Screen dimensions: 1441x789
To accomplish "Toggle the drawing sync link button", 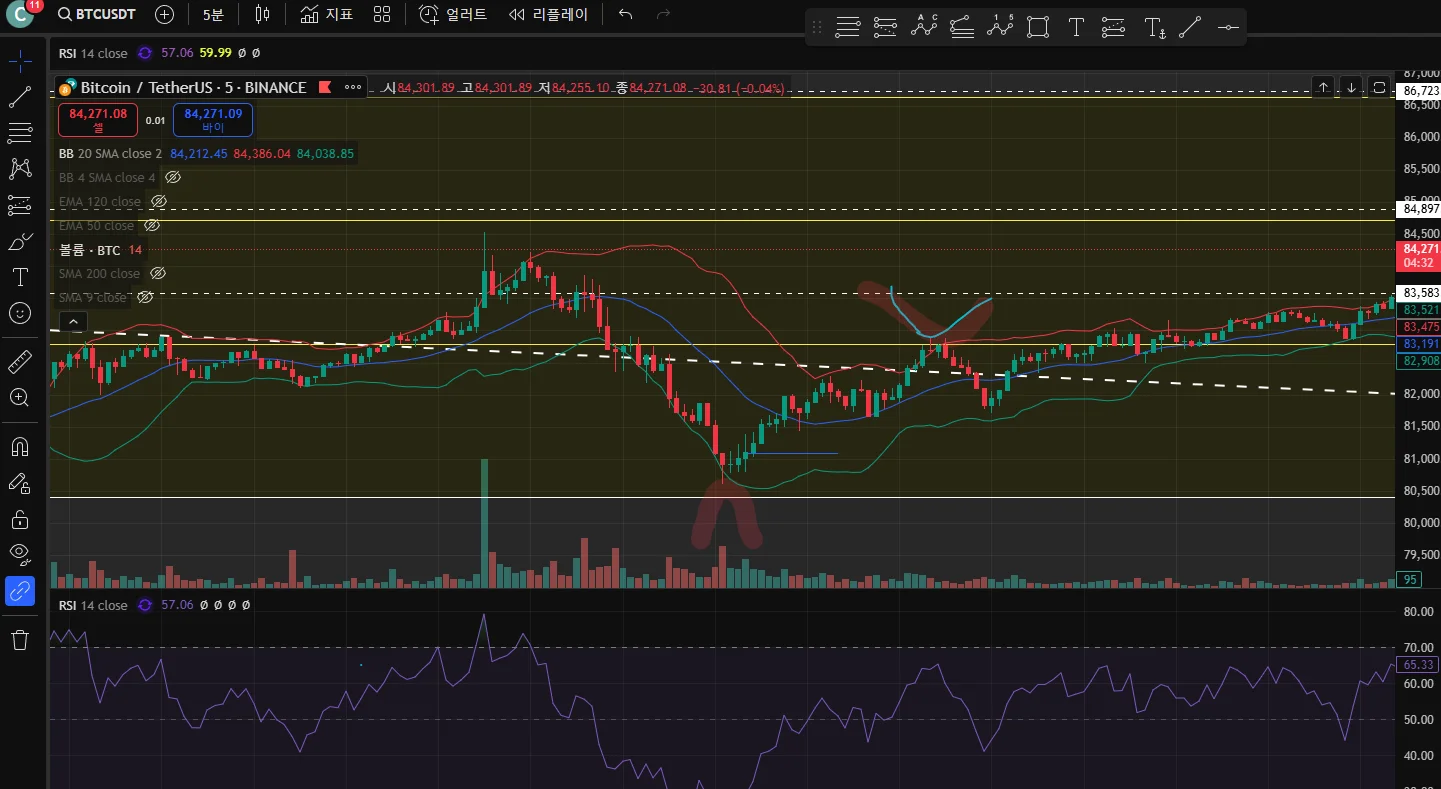I will click(x=20, y=591).
